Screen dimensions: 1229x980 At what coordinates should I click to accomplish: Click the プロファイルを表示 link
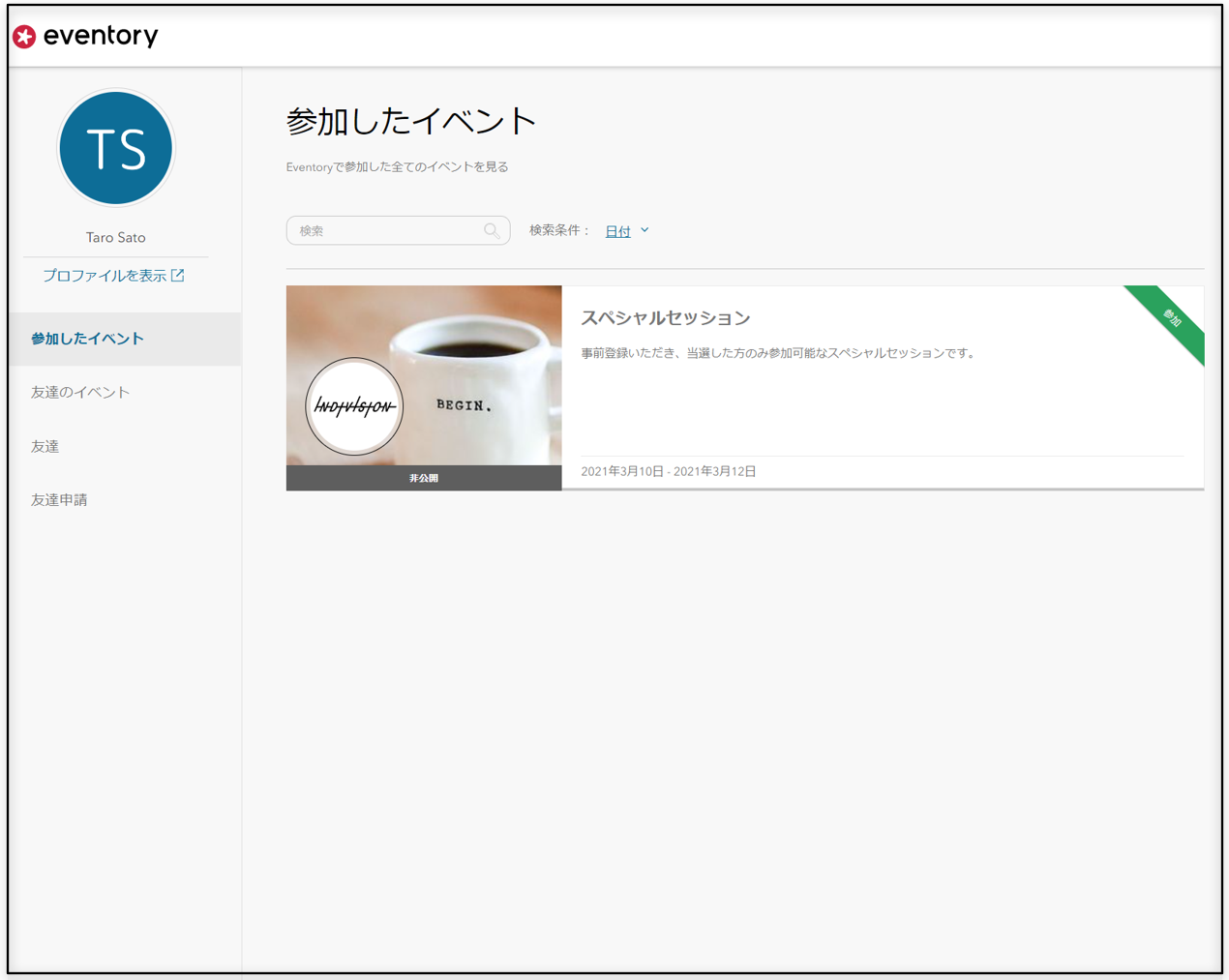click(105, 276)
